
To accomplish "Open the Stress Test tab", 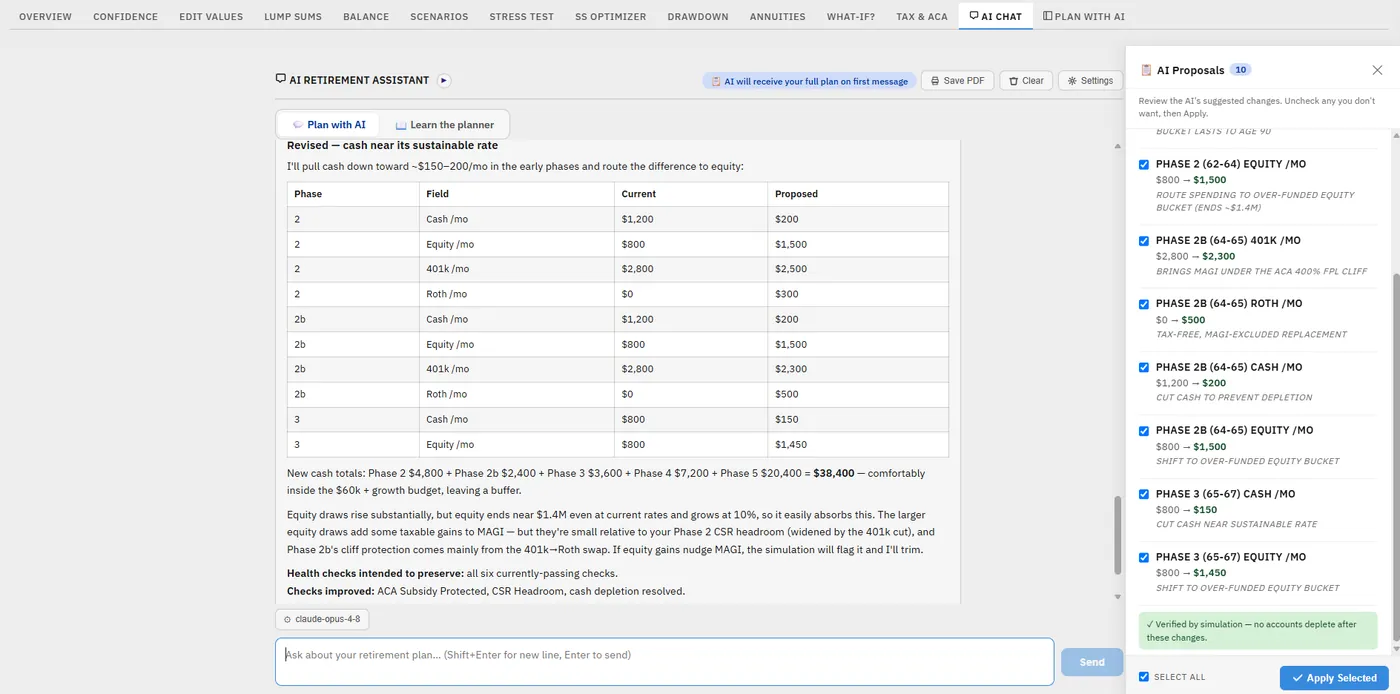I will [521, 16].
